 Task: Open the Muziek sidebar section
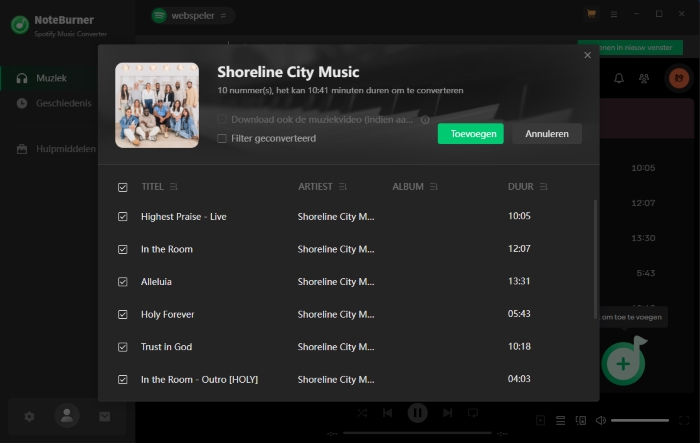pos(49,78)
